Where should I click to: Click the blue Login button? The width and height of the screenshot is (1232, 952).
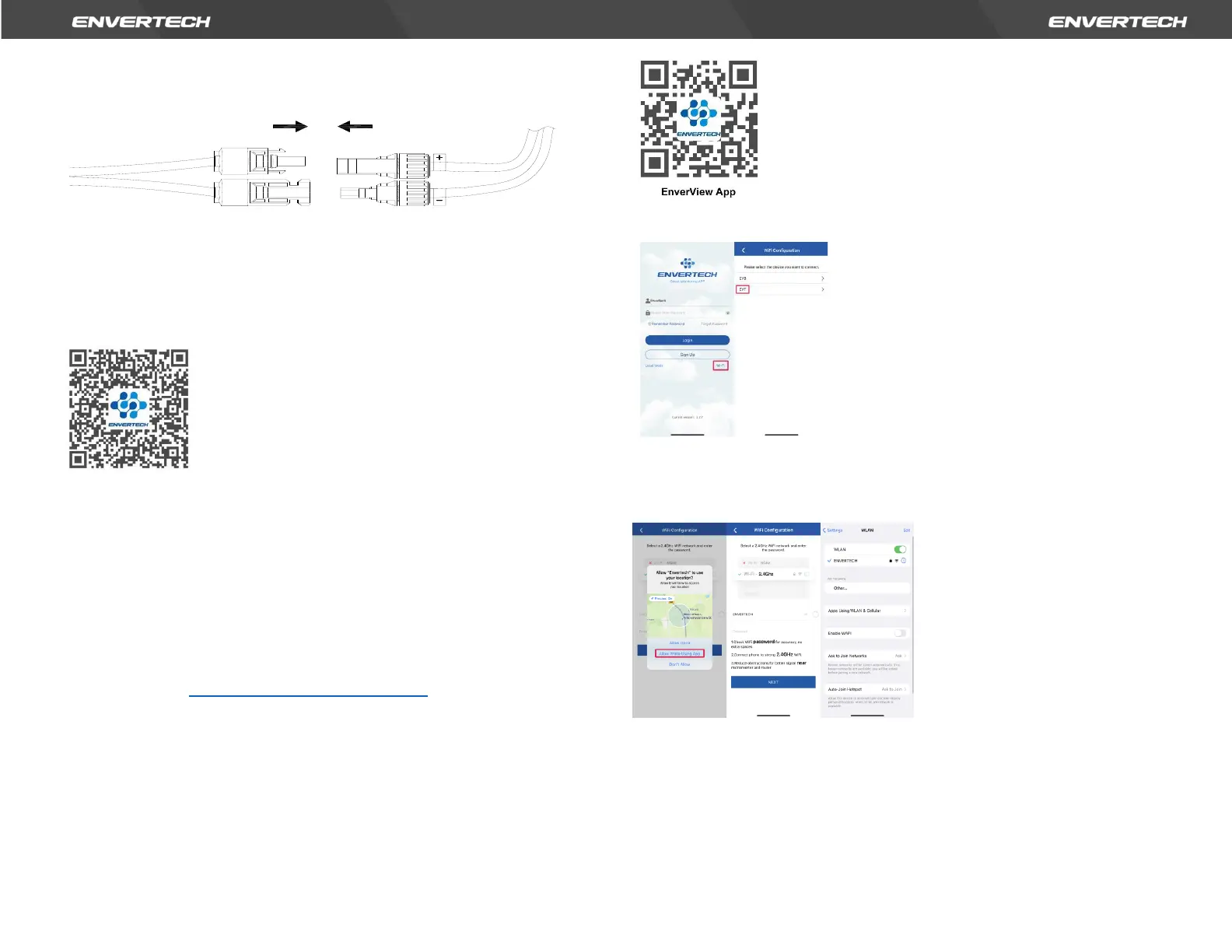coord(688,340)
